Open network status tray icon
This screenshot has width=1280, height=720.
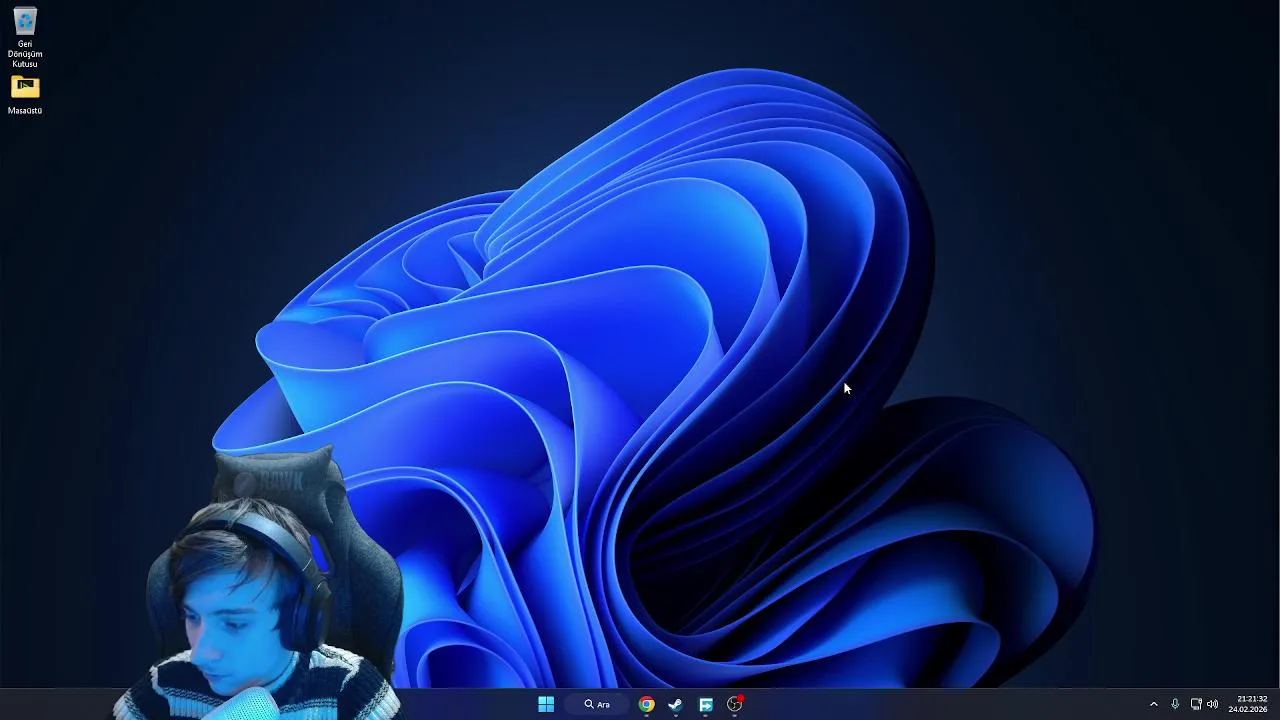click(x=1195, y=704)
